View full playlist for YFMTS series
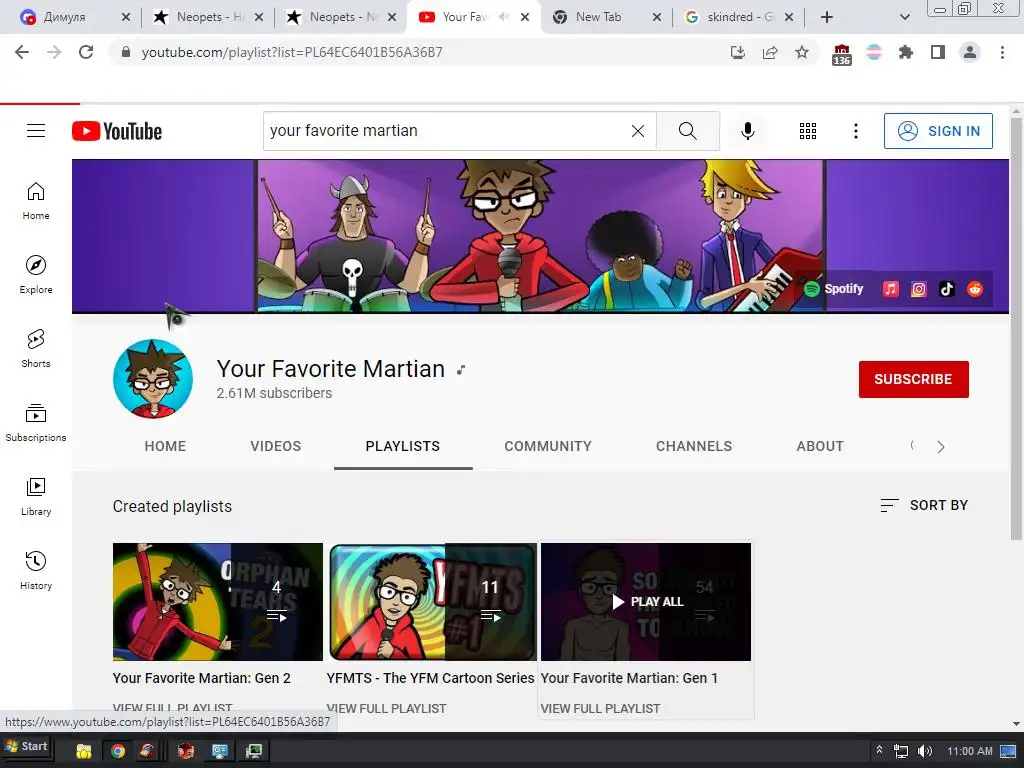Screen dimensions: 1024x768 coord(387,709)
